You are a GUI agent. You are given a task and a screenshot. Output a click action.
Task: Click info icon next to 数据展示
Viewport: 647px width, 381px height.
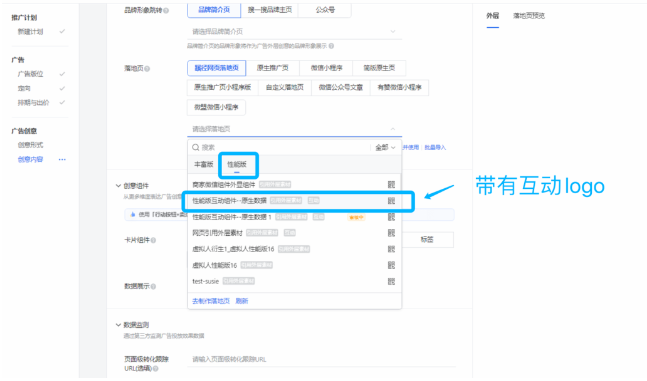153,286
